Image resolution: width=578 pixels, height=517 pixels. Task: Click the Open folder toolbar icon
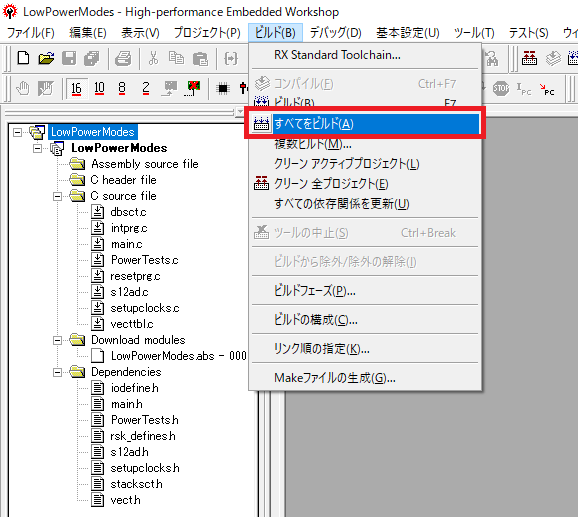coord(46,58)
